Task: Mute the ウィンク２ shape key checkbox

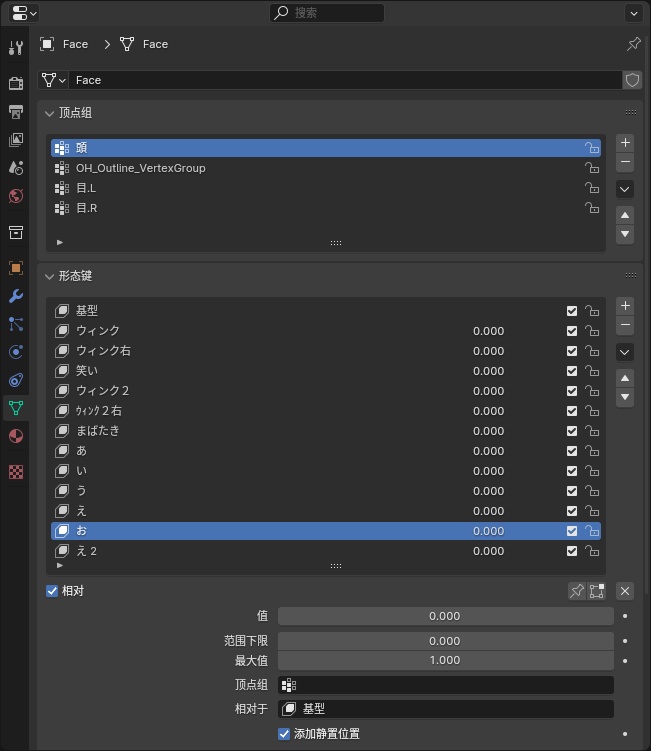Action: click(x=572, y=391)
